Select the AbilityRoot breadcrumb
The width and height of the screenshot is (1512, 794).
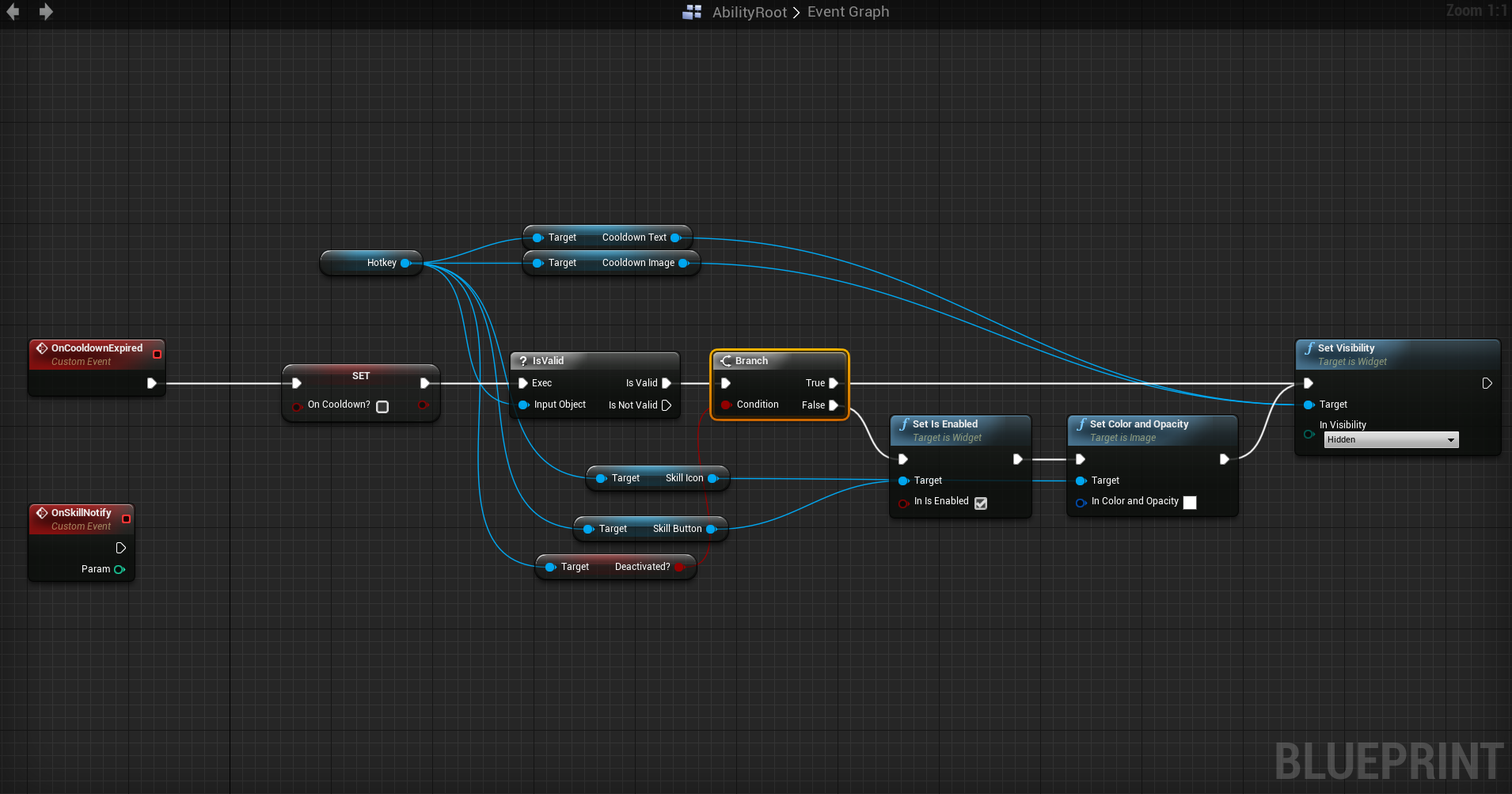(749, 13)
